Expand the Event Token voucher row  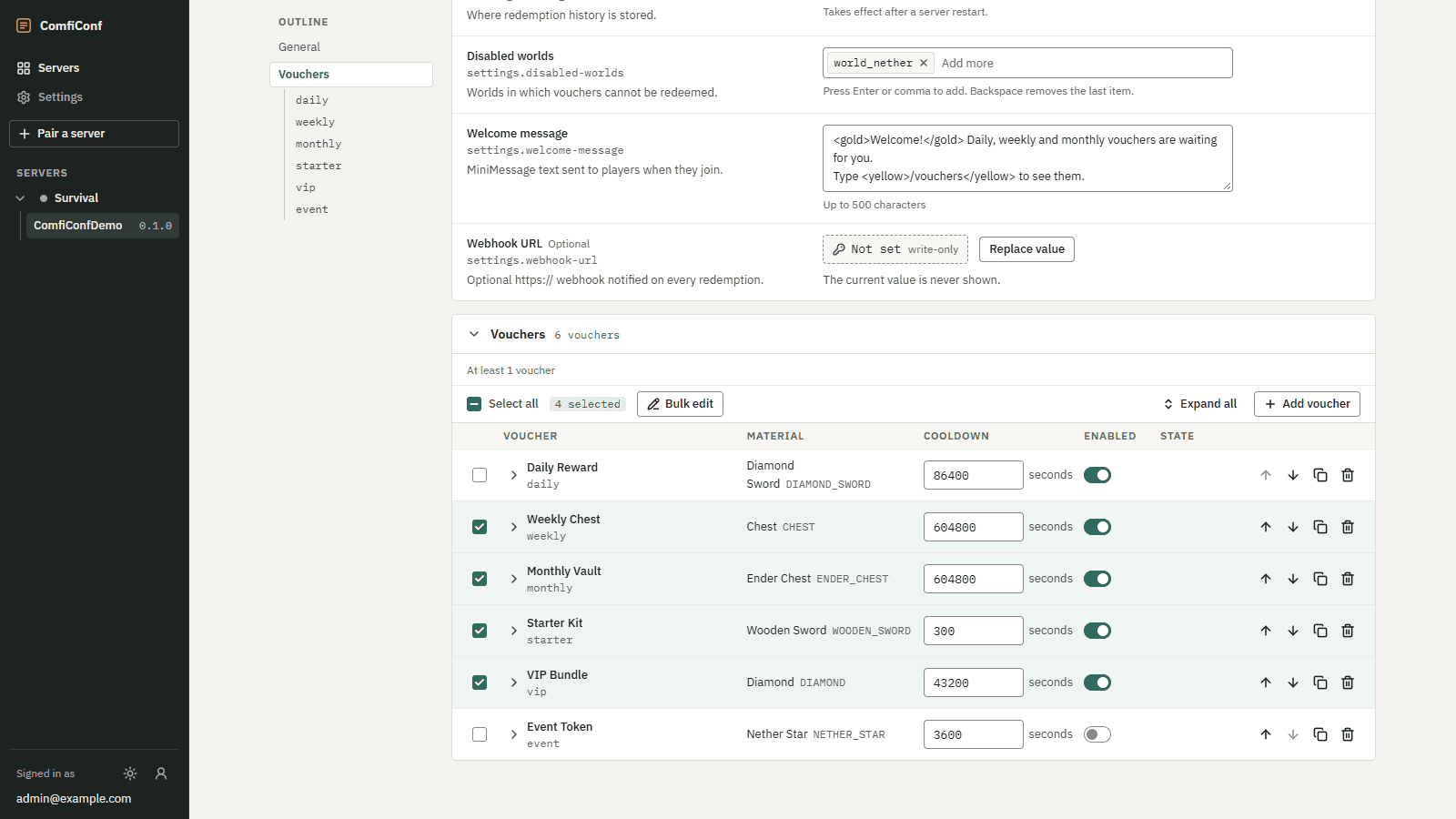[x=513, y=734]
